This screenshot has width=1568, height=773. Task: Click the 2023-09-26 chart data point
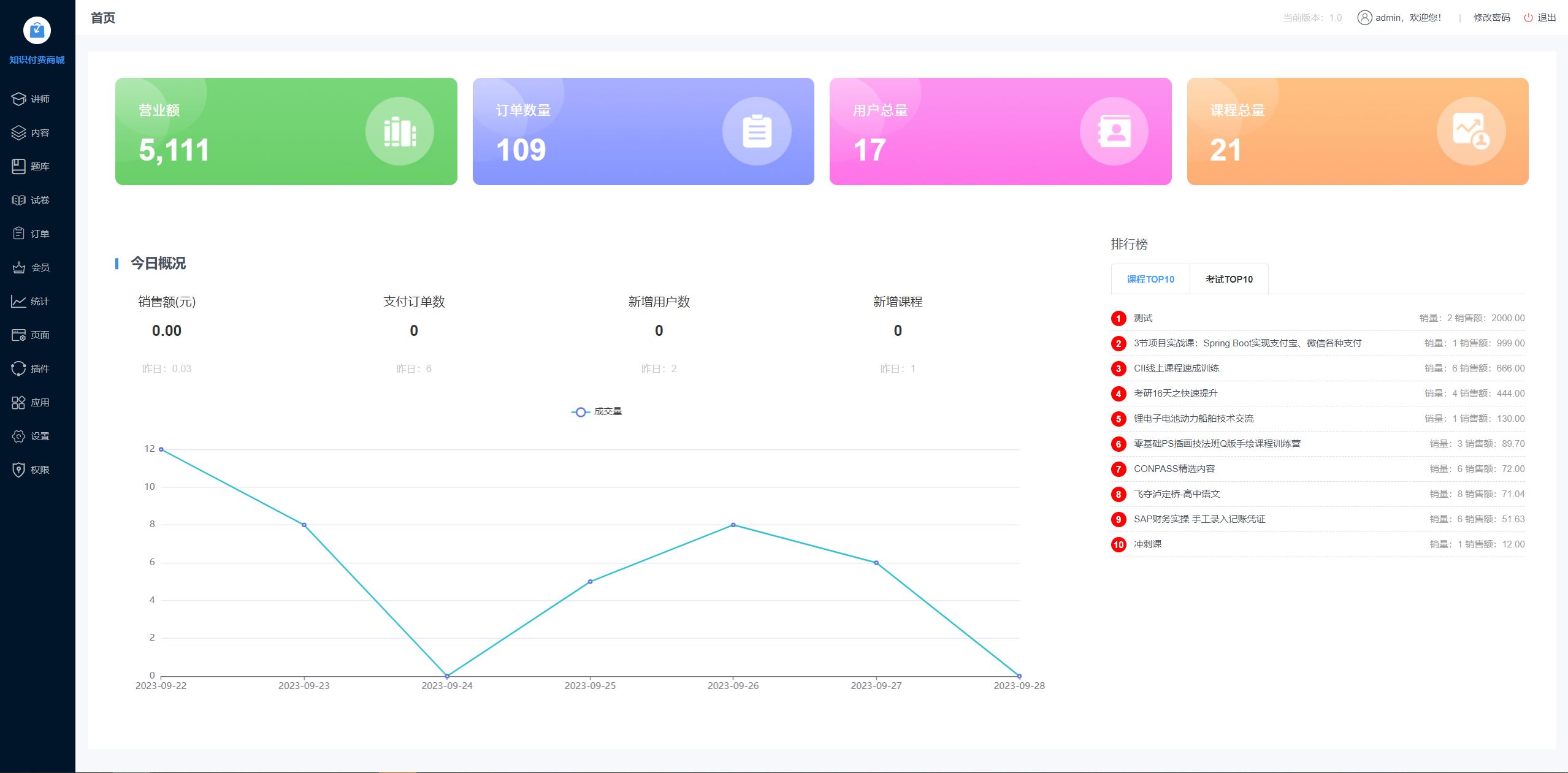(733, 525)
